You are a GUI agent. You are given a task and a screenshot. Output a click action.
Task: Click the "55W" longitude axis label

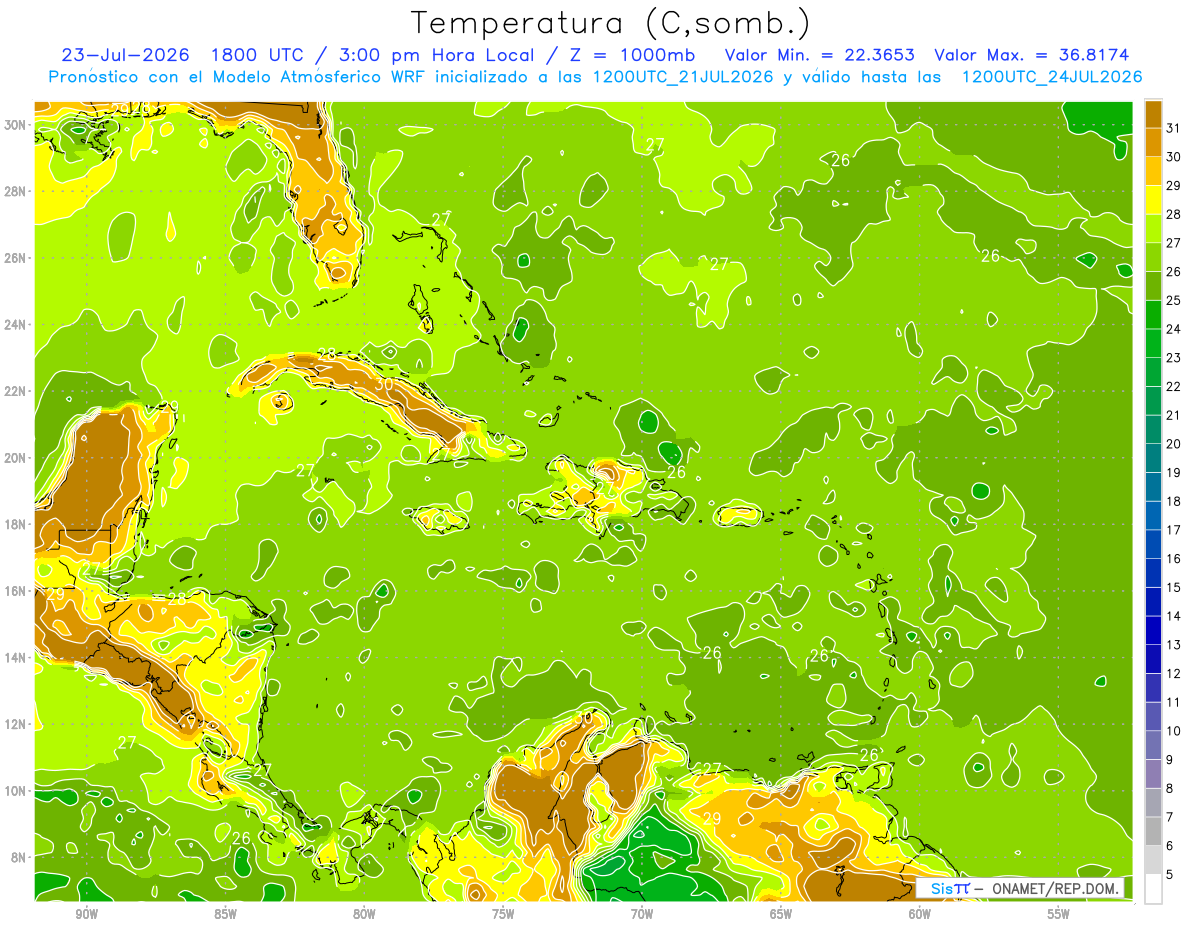1059,914
